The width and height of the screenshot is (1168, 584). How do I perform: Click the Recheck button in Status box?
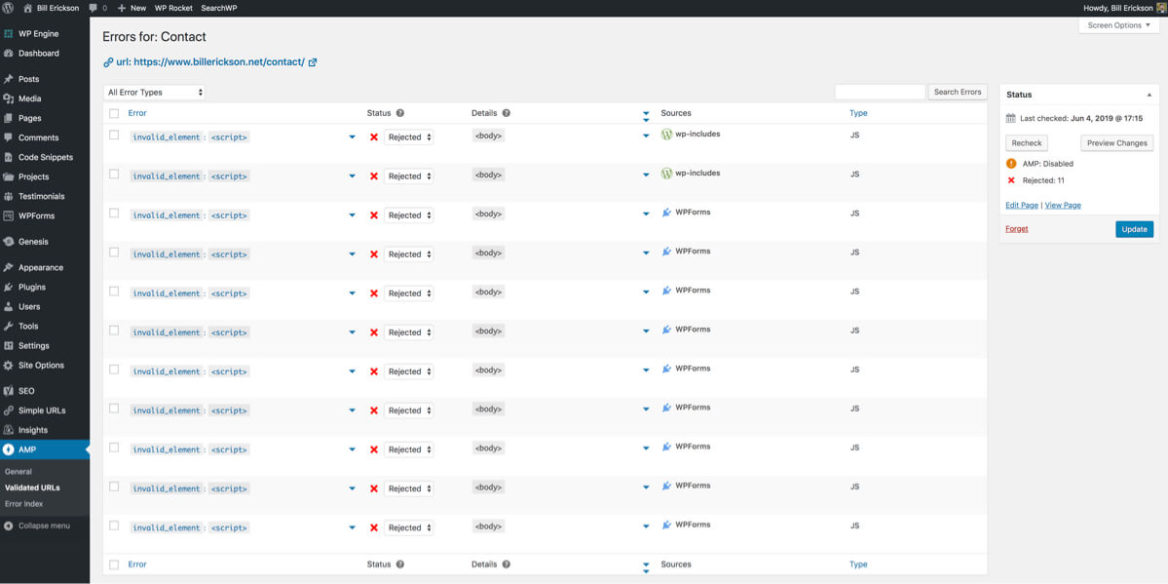click(x=1027, y=142)
